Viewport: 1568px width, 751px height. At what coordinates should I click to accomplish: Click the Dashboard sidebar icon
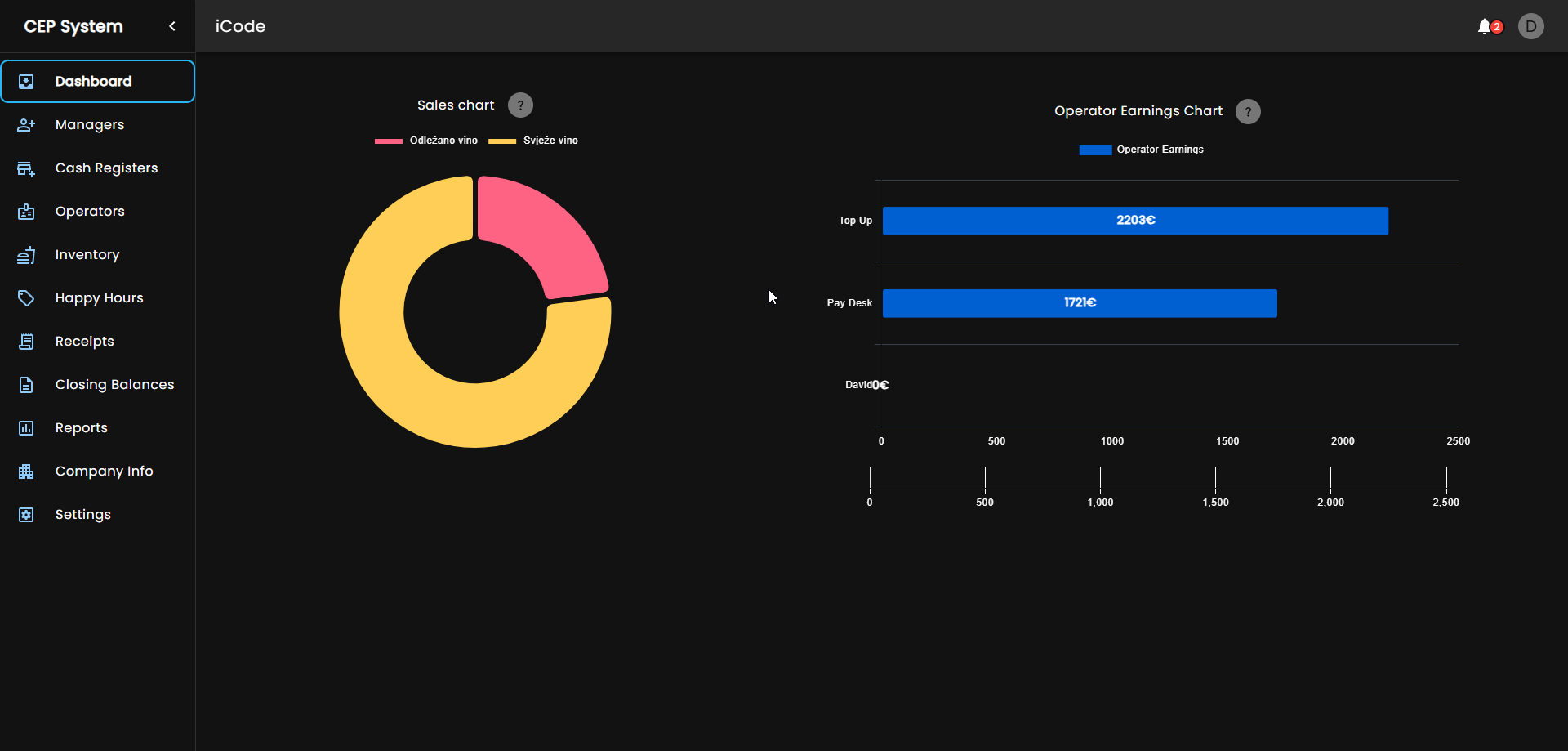(26, 81)
